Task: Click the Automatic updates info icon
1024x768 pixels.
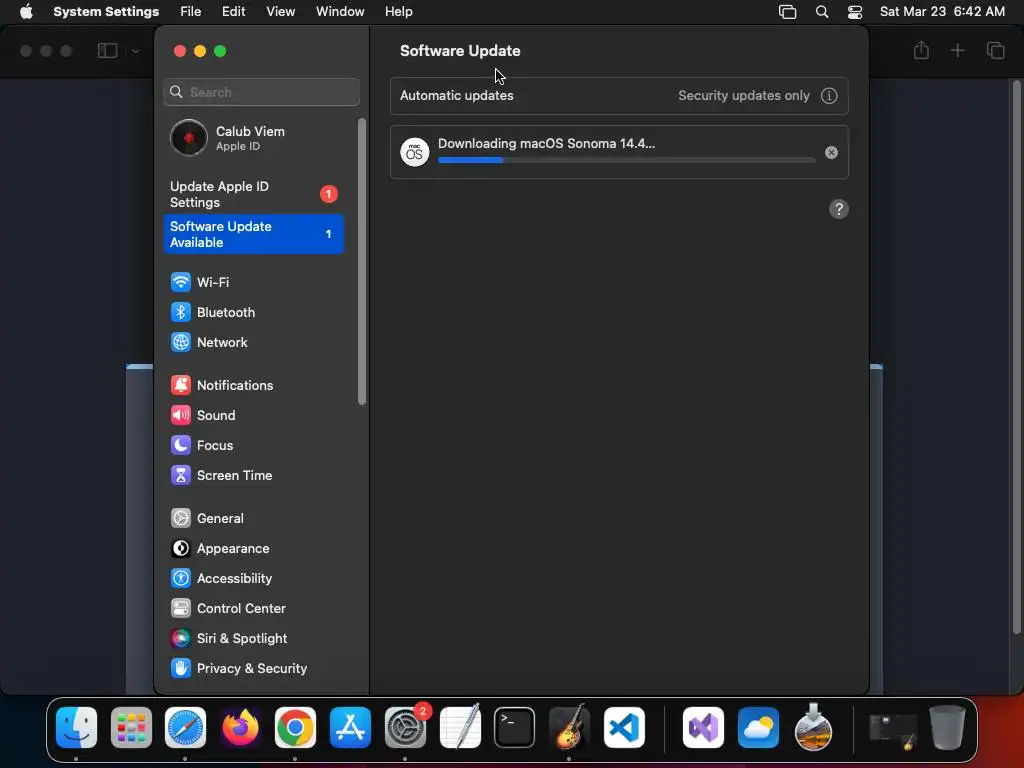Action: pyautogui.click(x=829, y=96)
